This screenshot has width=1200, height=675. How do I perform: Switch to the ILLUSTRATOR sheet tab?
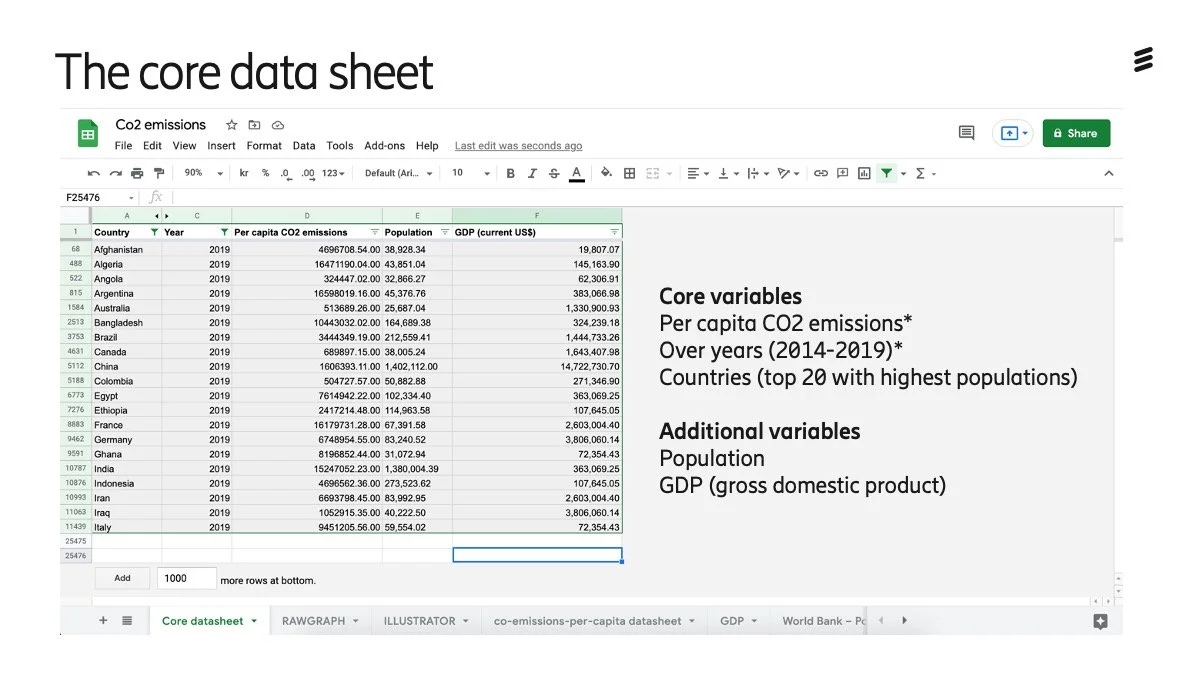(426, 621)
